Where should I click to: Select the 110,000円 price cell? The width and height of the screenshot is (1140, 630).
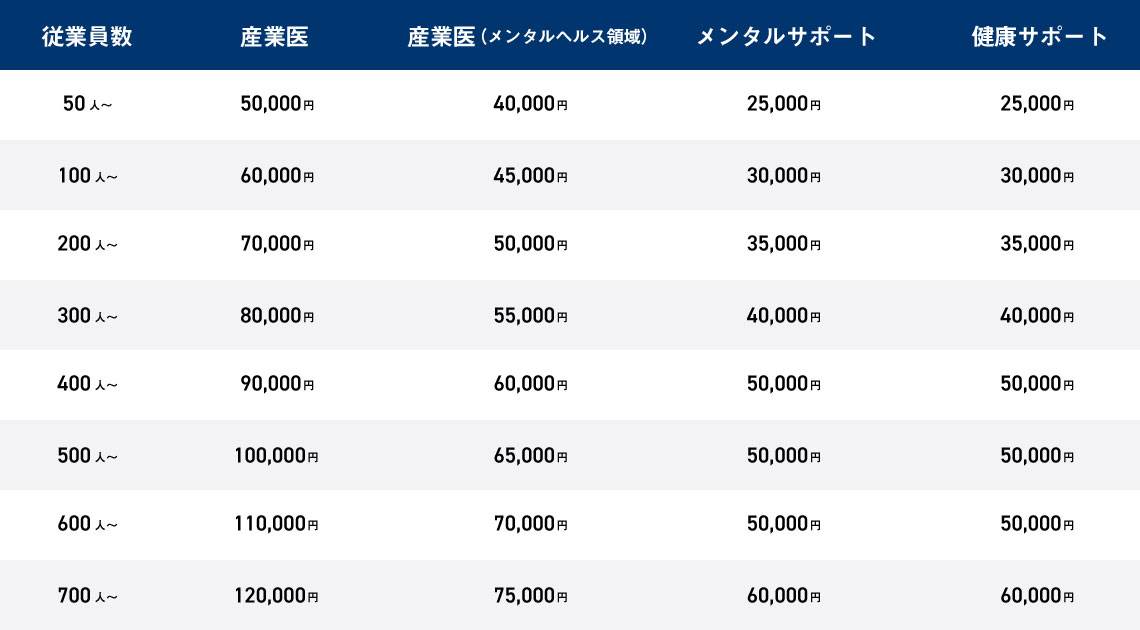pos(276,524)
